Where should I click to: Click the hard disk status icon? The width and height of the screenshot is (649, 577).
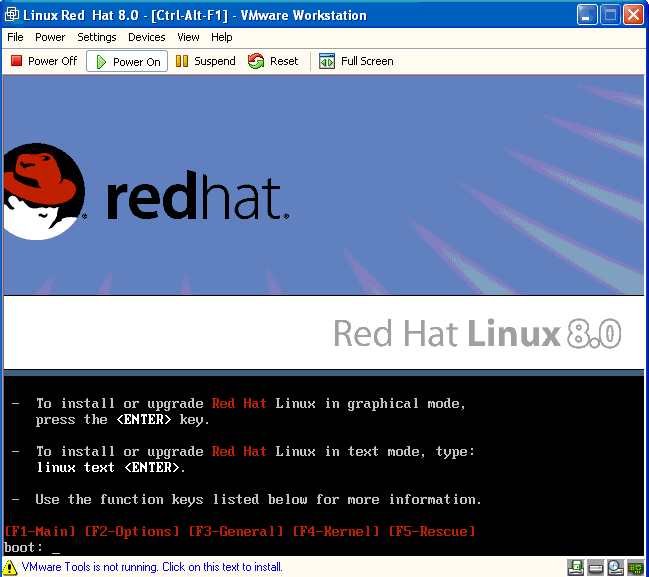[596, 567]
